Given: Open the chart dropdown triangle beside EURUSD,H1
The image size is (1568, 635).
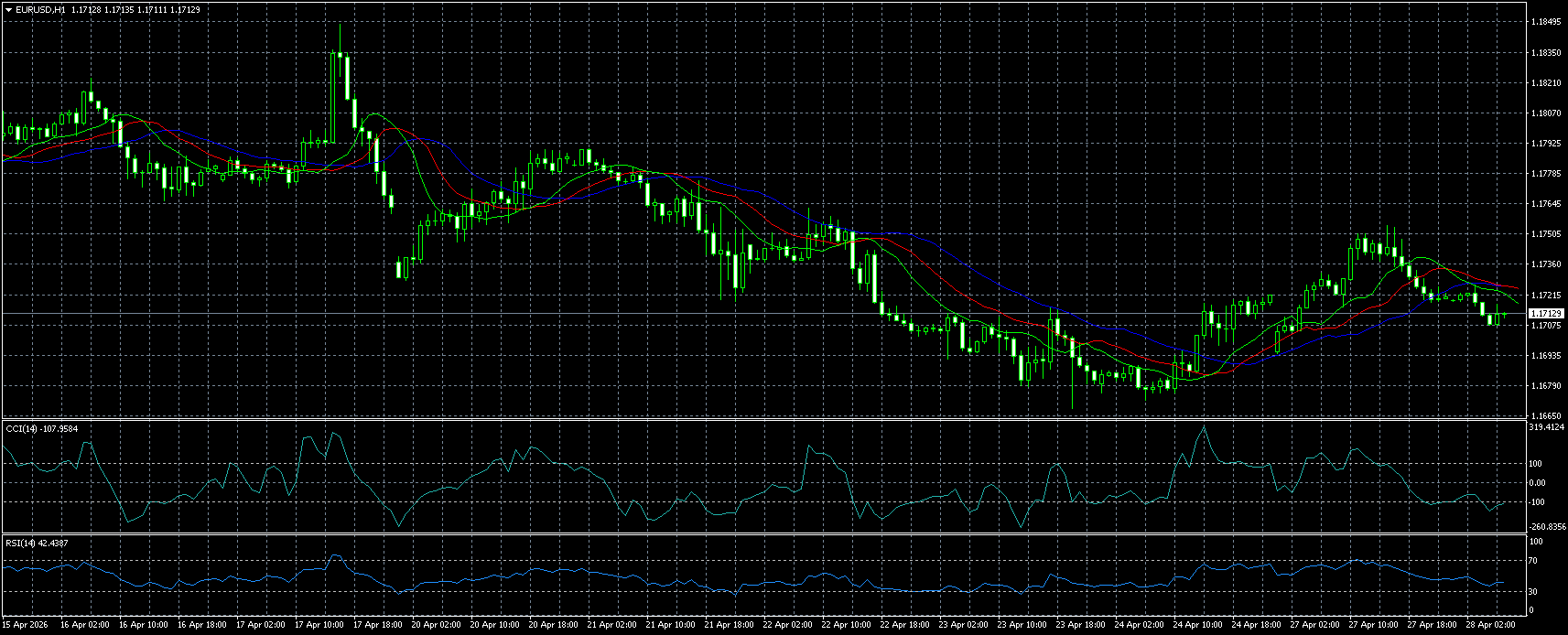Looking at the screenshot, I should [x=8, y=9].
